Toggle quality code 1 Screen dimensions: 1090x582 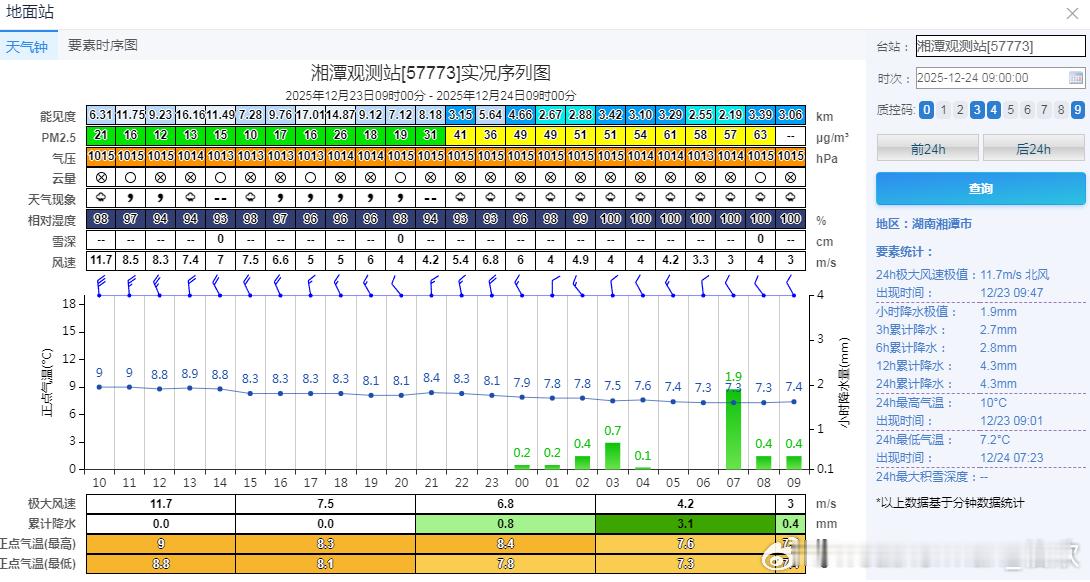pyautogui.click(x=943, y=109)
